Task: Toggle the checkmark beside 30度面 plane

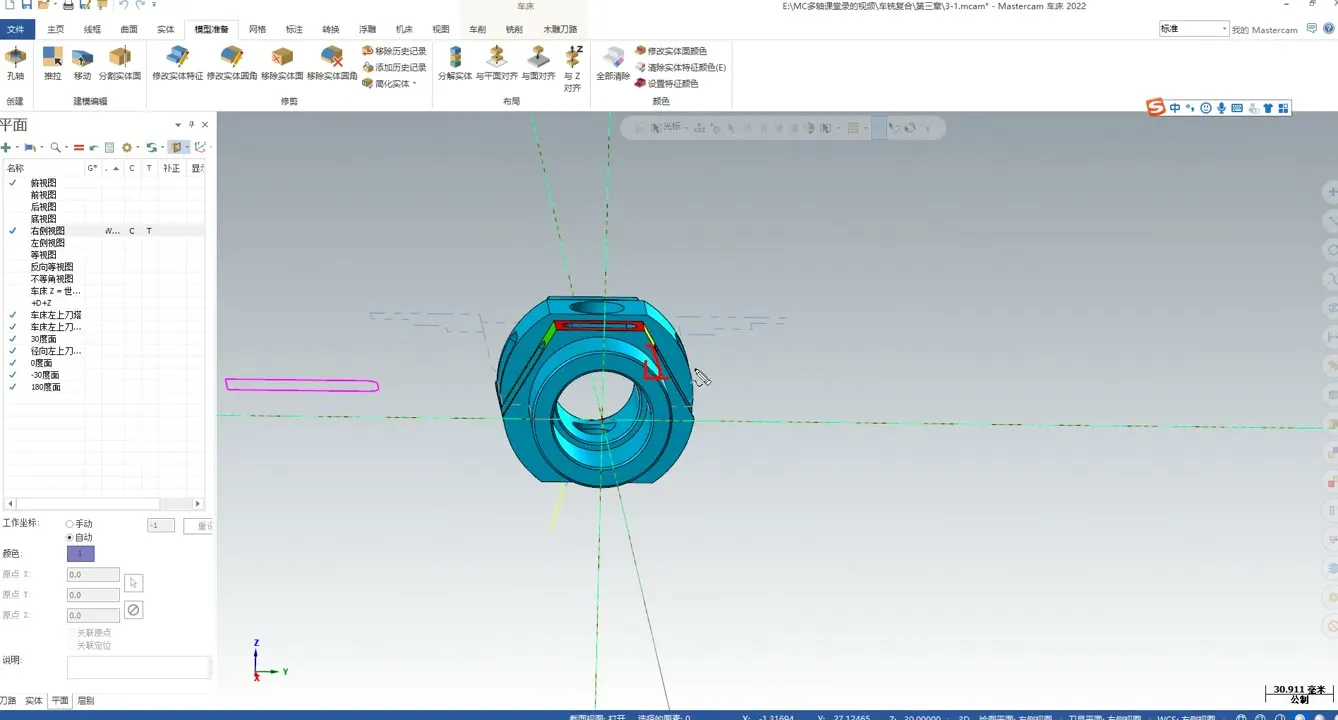Action: tap(13, 339)
